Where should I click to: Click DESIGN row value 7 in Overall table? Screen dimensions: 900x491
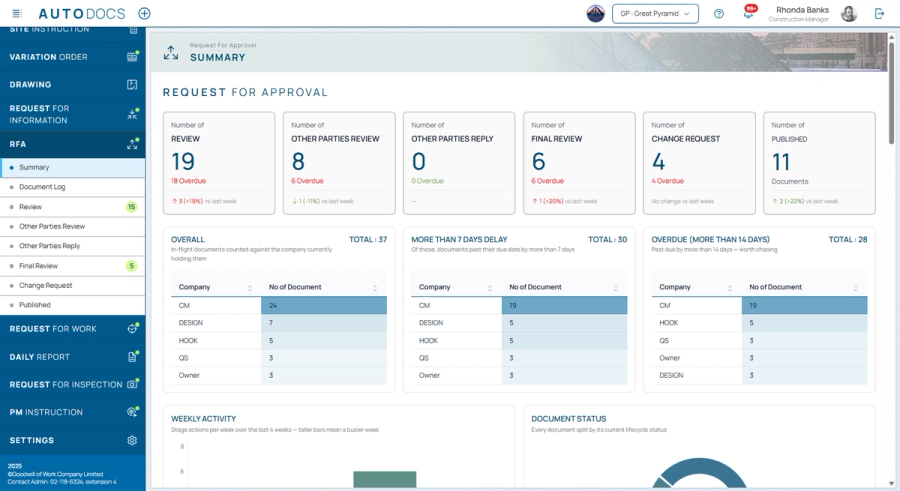pos(324,323)
